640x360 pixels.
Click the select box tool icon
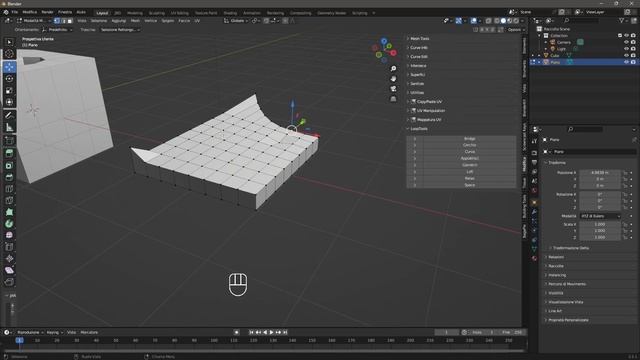(9, 42)
